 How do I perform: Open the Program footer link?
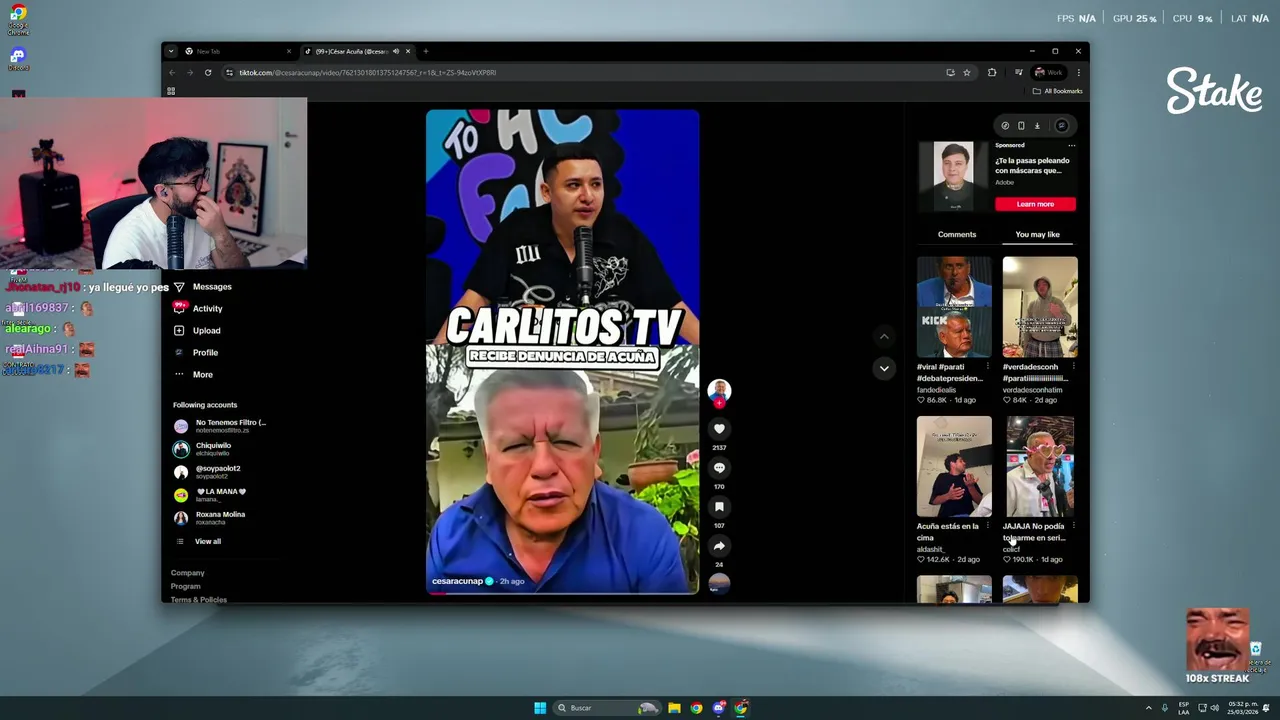185,586
